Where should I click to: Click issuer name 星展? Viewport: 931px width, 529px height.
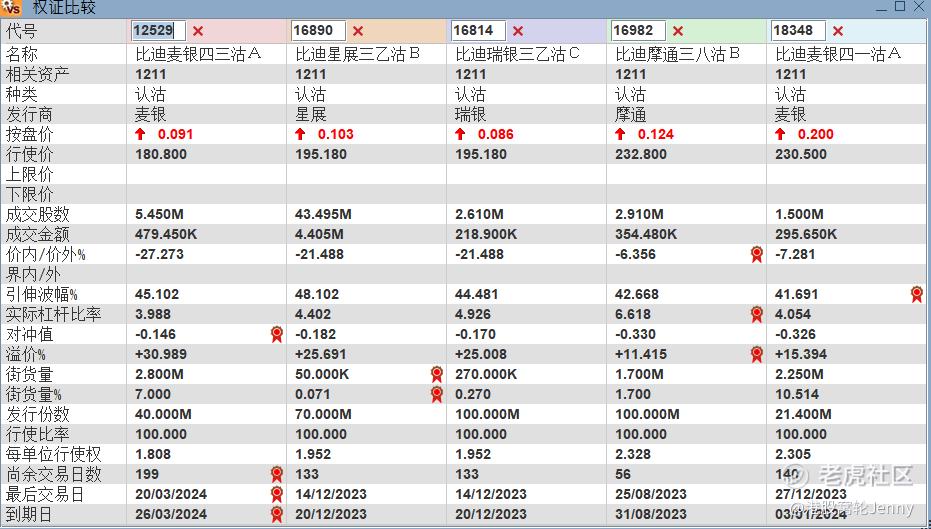coord(311,115)
